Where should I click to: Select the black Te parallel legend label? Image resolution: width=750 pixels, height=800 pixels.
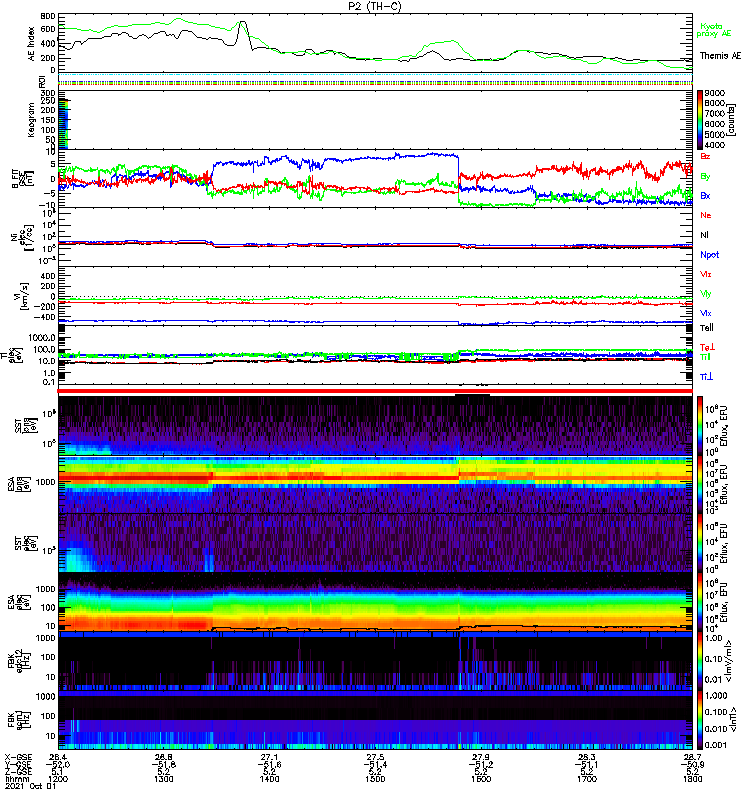[x=707, y=328]
